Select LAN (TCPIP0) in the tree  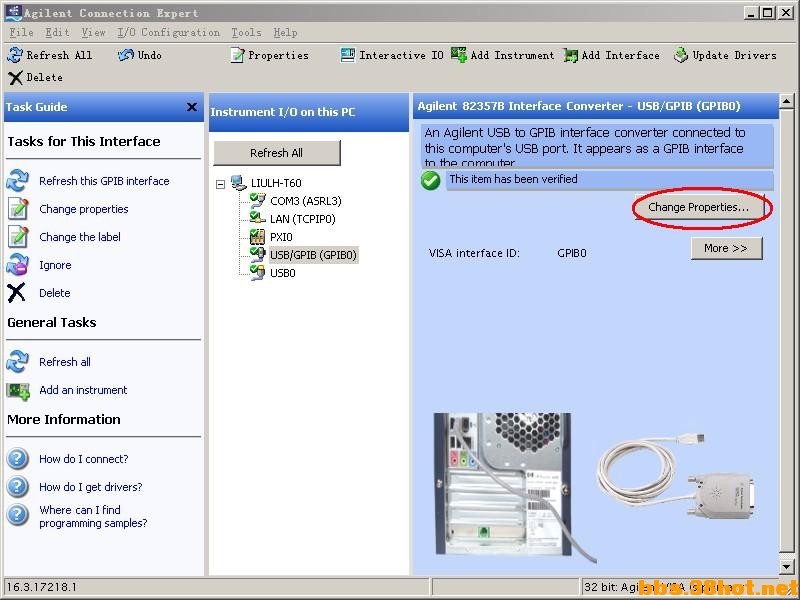303,219
